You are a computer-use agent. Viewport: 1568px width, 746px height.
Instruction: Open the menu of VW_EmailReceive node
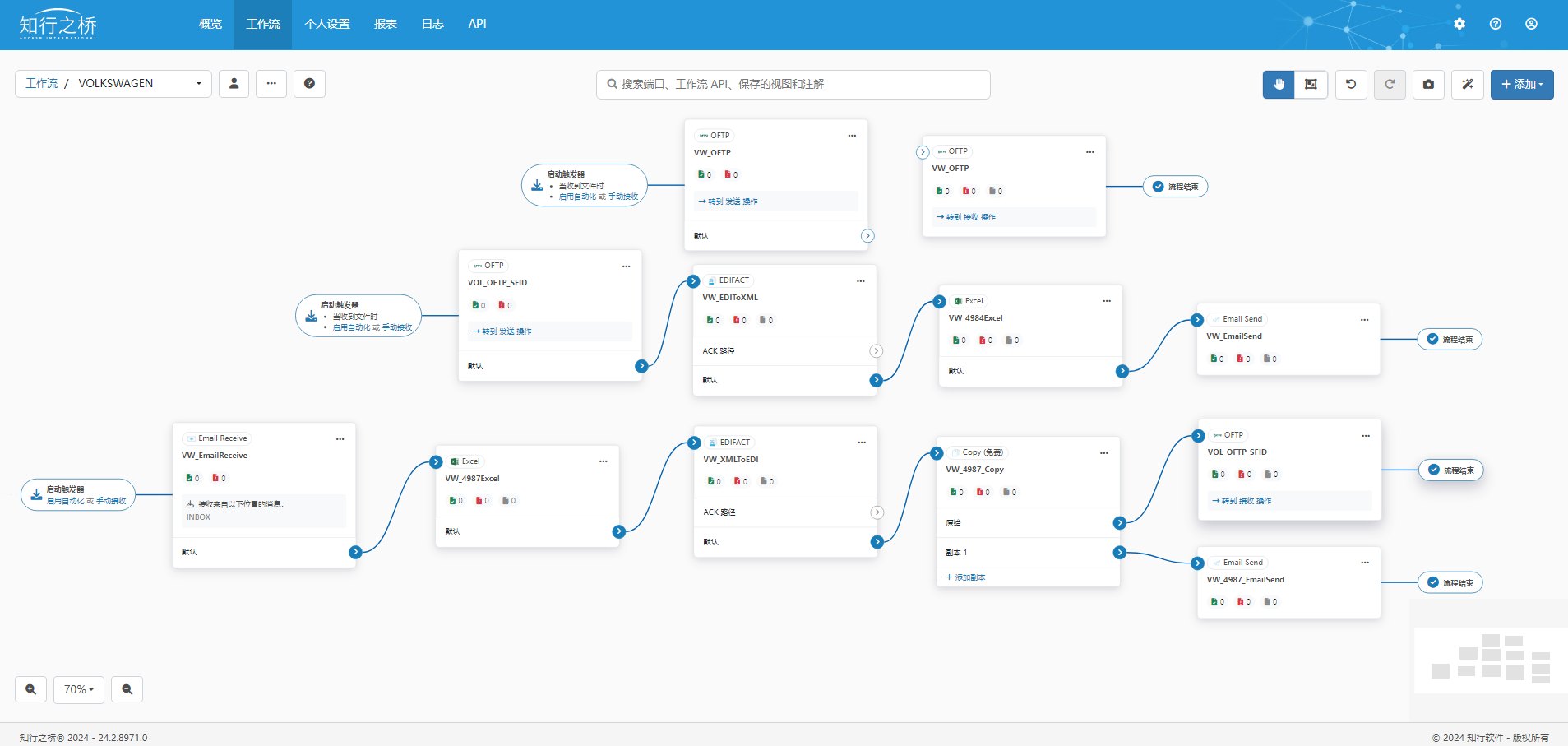[340, 439]
